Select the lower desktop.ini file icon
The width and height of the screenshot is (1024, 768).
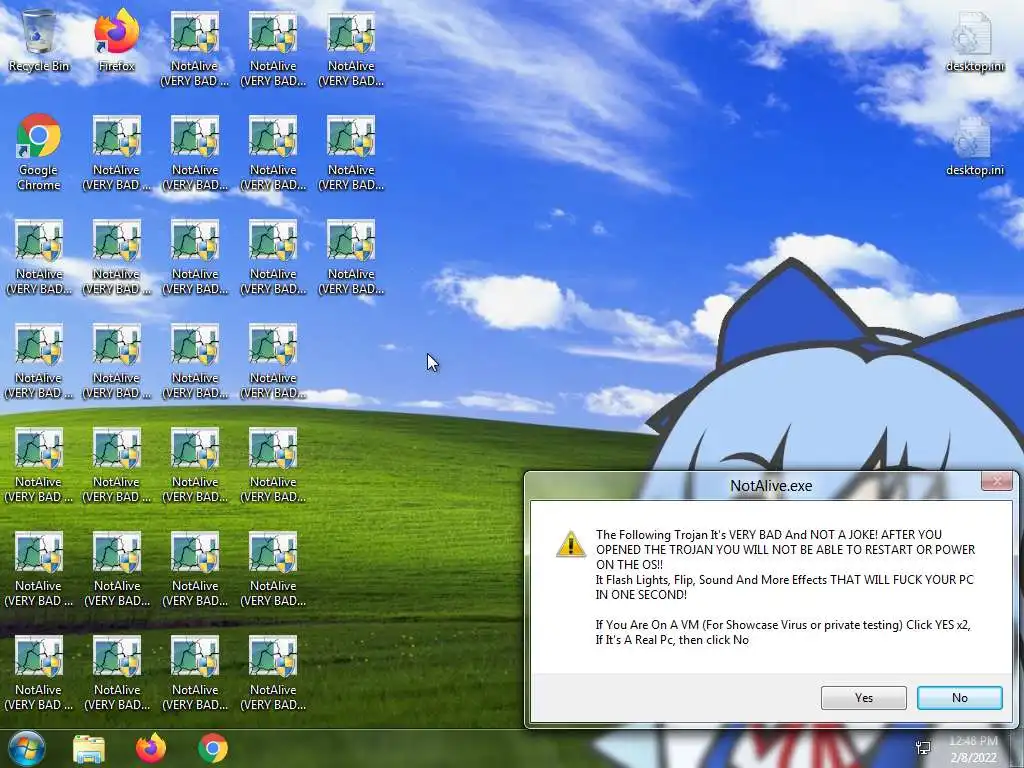[x=974, y=146]
